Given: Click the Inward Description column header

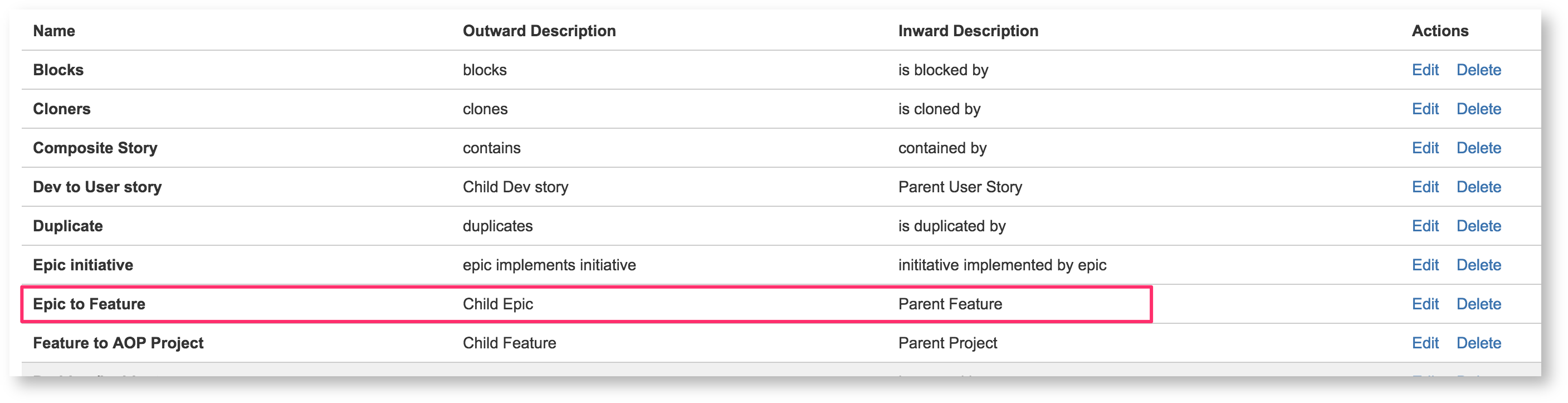Looking at the screenshot, I should 968,31.
